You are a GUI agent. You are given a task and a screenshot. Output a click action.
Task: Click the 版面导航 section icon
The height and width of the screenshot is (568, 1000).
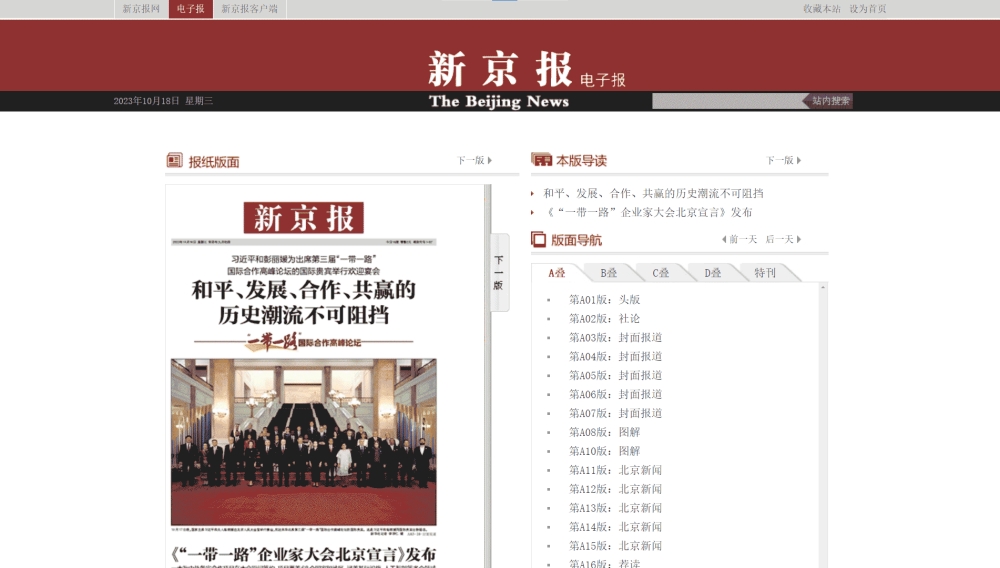pyautogui.click(x=538, y=240)
